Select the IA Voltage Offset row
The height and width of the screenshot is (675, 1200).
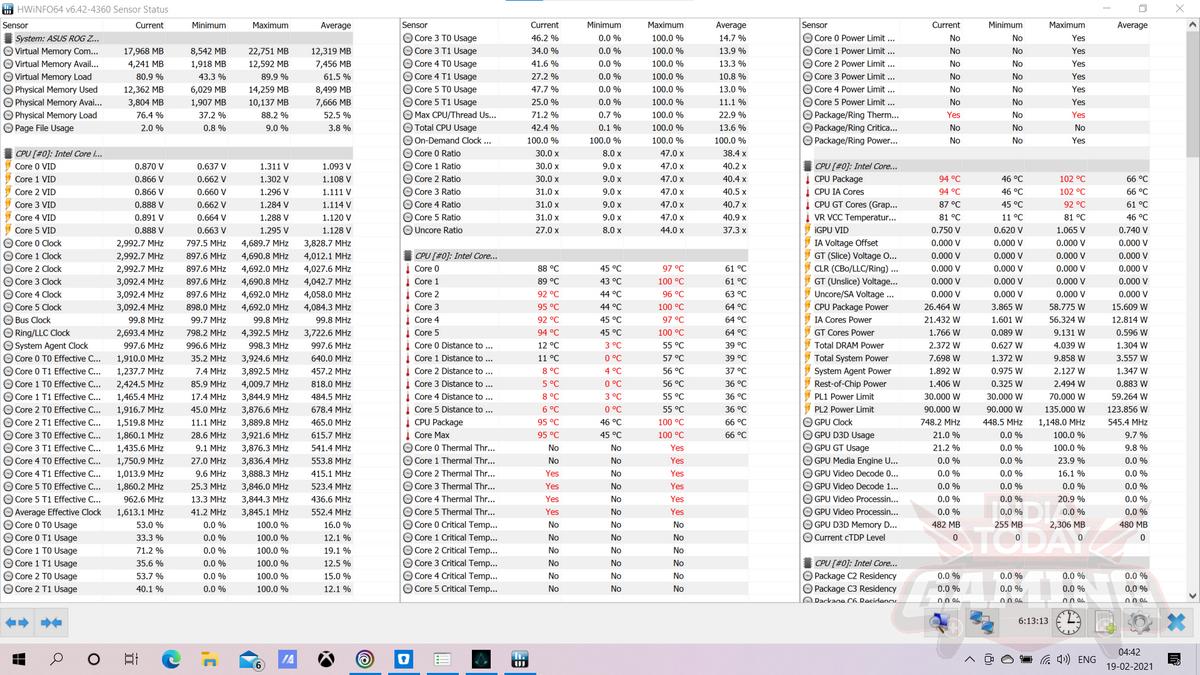click(x=976, y=243)
